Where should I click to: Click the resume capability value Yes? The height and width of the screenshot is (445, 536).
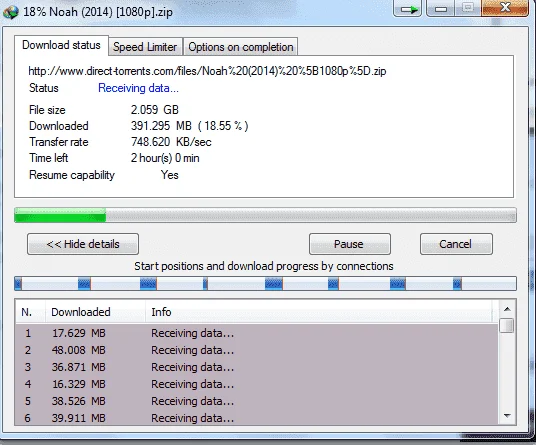pyautogui.click(x=170, y=175)
